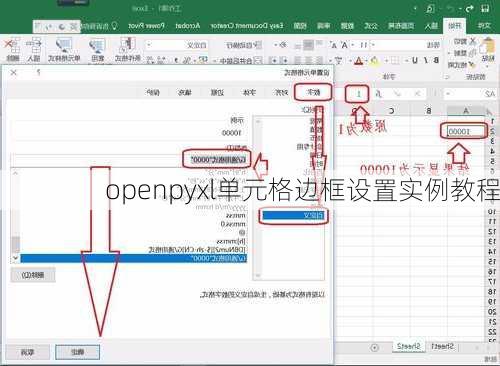500x366 pixels.
Task: Click the Wrap Text button
Action: (243, 45)
